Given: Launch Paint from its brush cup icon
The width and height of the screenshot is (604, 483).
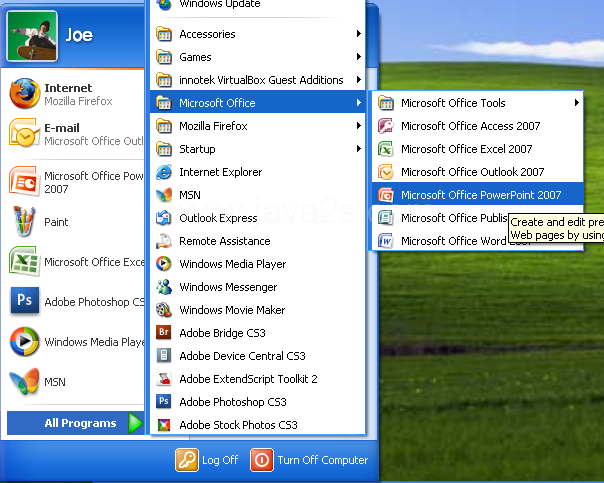Looking at the screenshot, I should coord(25,221).
